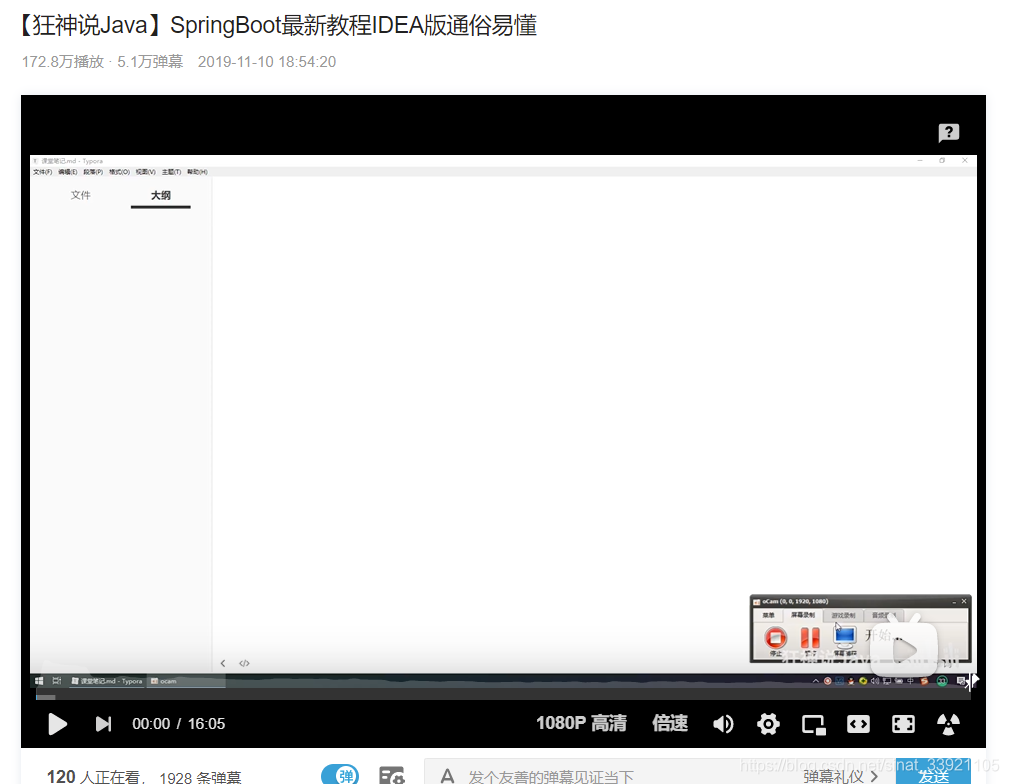Open Typora 帮助(H) menu

[x=197, y=172]
